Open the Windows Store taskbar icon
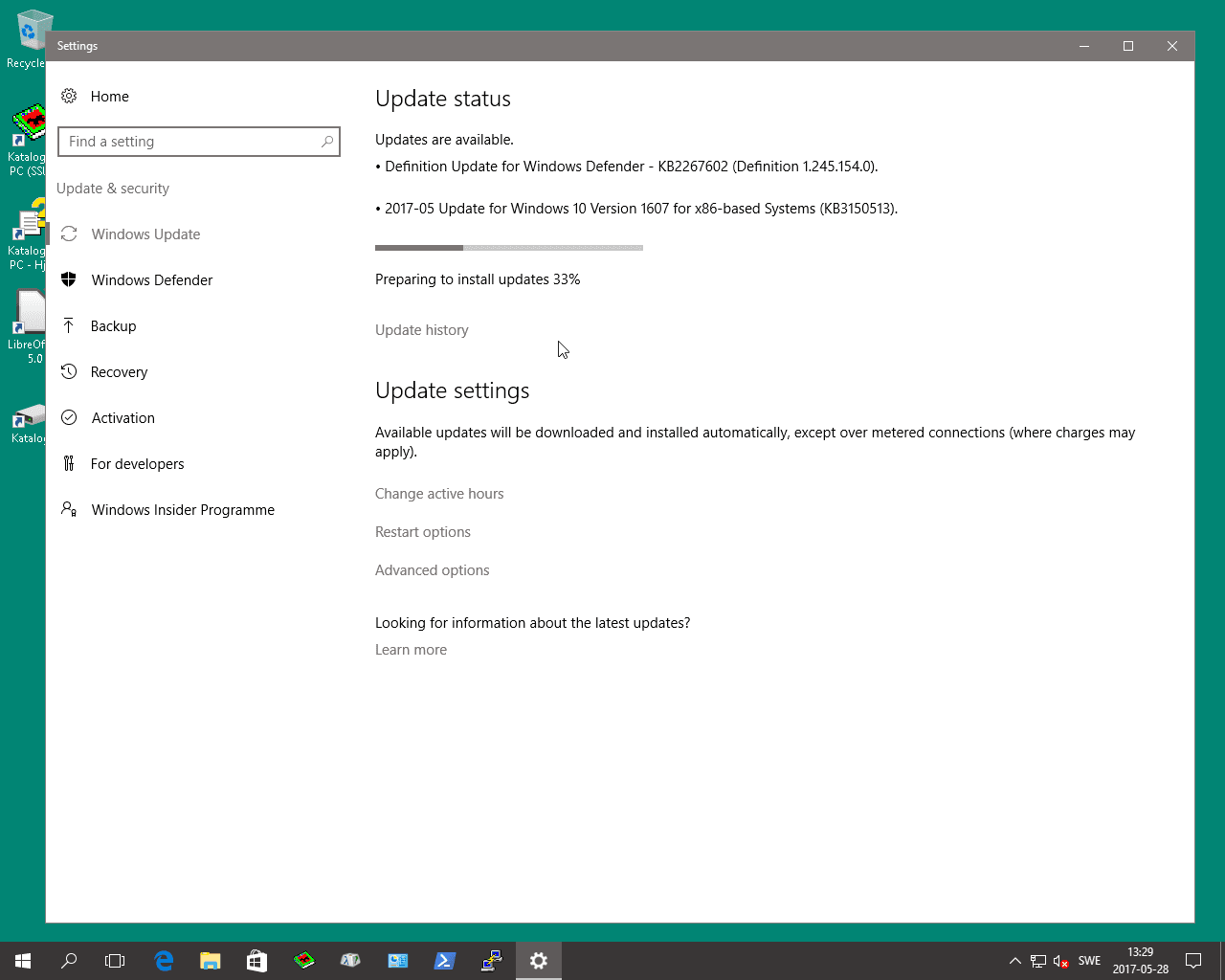1225x980 pixels. pyautogui.click(x=256, y=961)
